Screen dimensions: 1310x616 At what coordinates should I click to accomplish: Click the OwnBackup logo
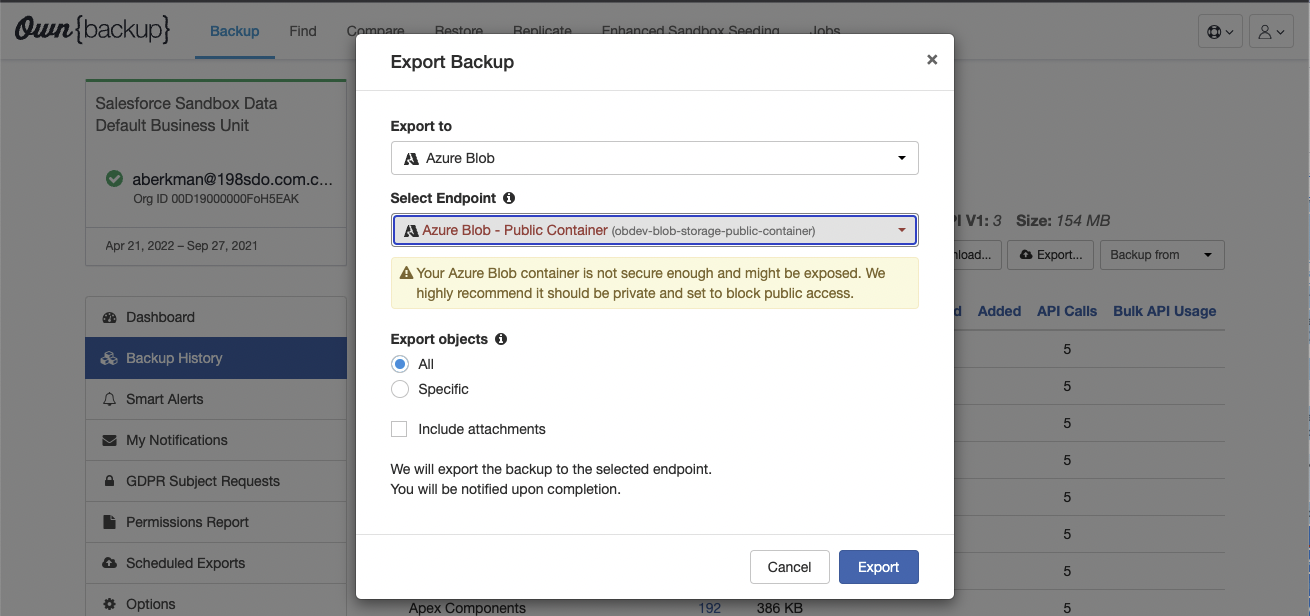point(93,30)
